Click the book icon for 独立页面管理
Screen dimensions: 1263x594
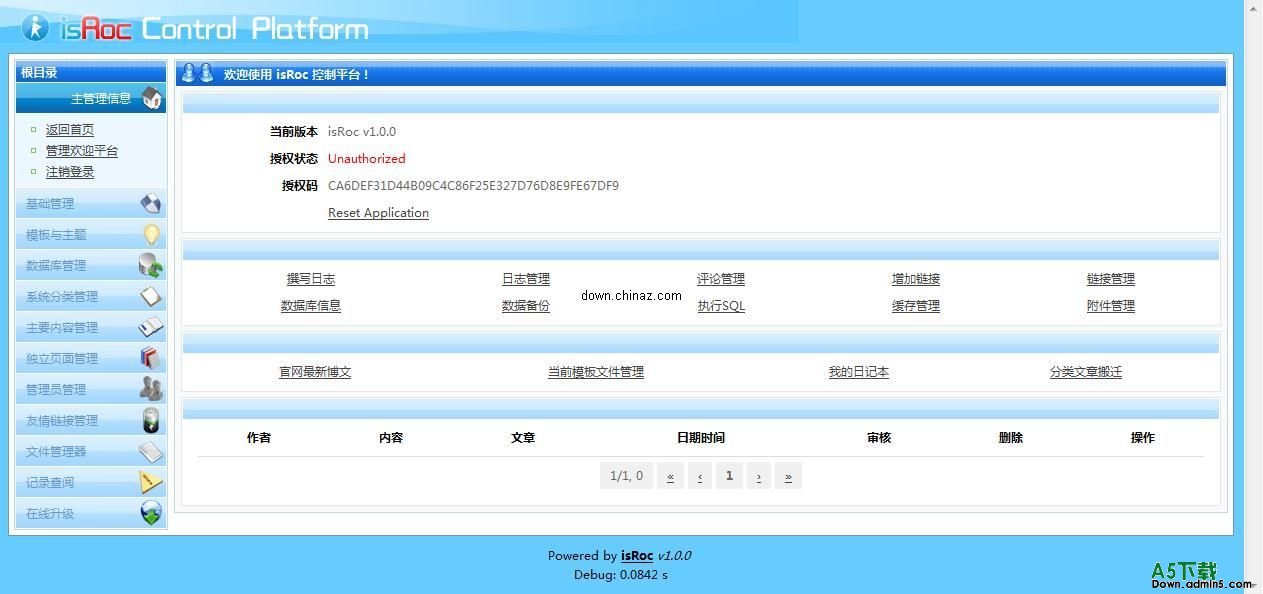150,359
